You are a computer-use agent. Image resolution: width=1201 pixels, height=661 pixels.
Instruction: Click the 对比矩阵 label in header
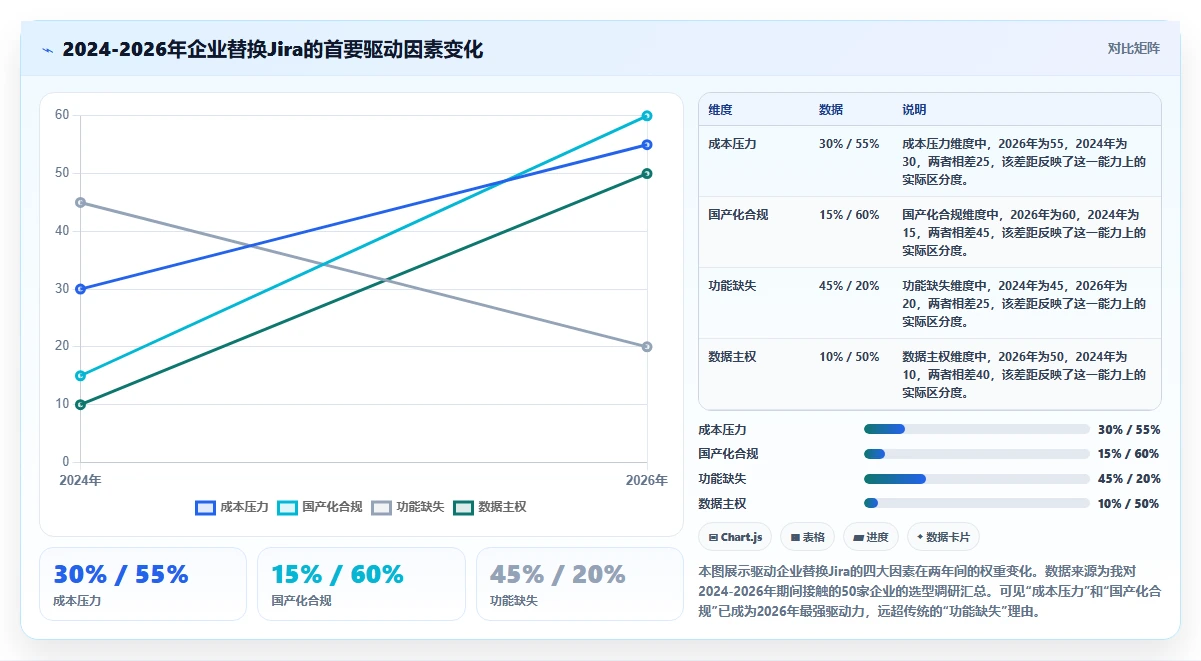click(1134, 48)
